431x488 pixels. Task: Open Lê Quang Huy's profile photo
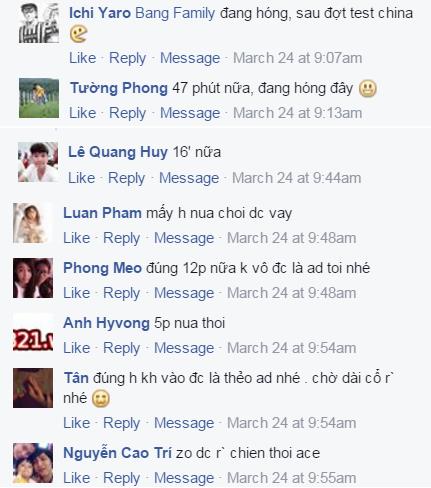click(x=38, y=162)
